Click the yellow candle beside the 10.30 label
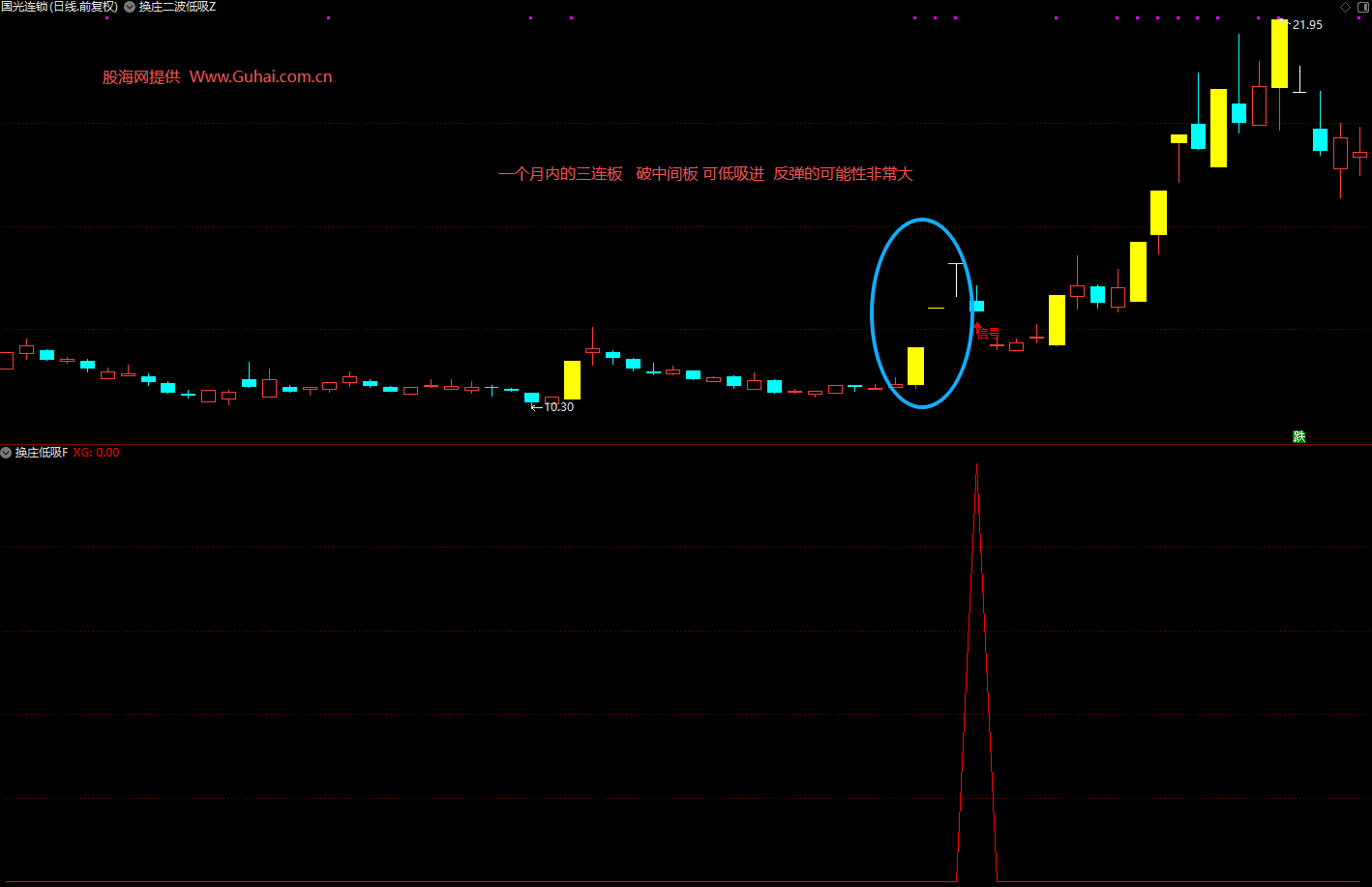This screenshot has height=887, width=1372. coord(572,379)
